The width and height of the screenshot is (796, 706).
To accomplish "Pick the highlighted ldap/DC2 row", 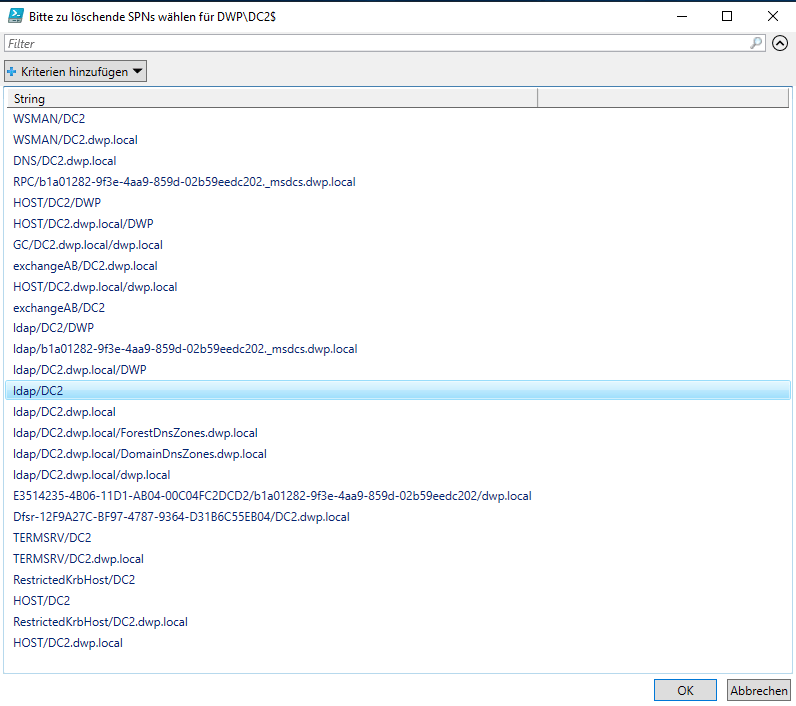I will point(38,391).
